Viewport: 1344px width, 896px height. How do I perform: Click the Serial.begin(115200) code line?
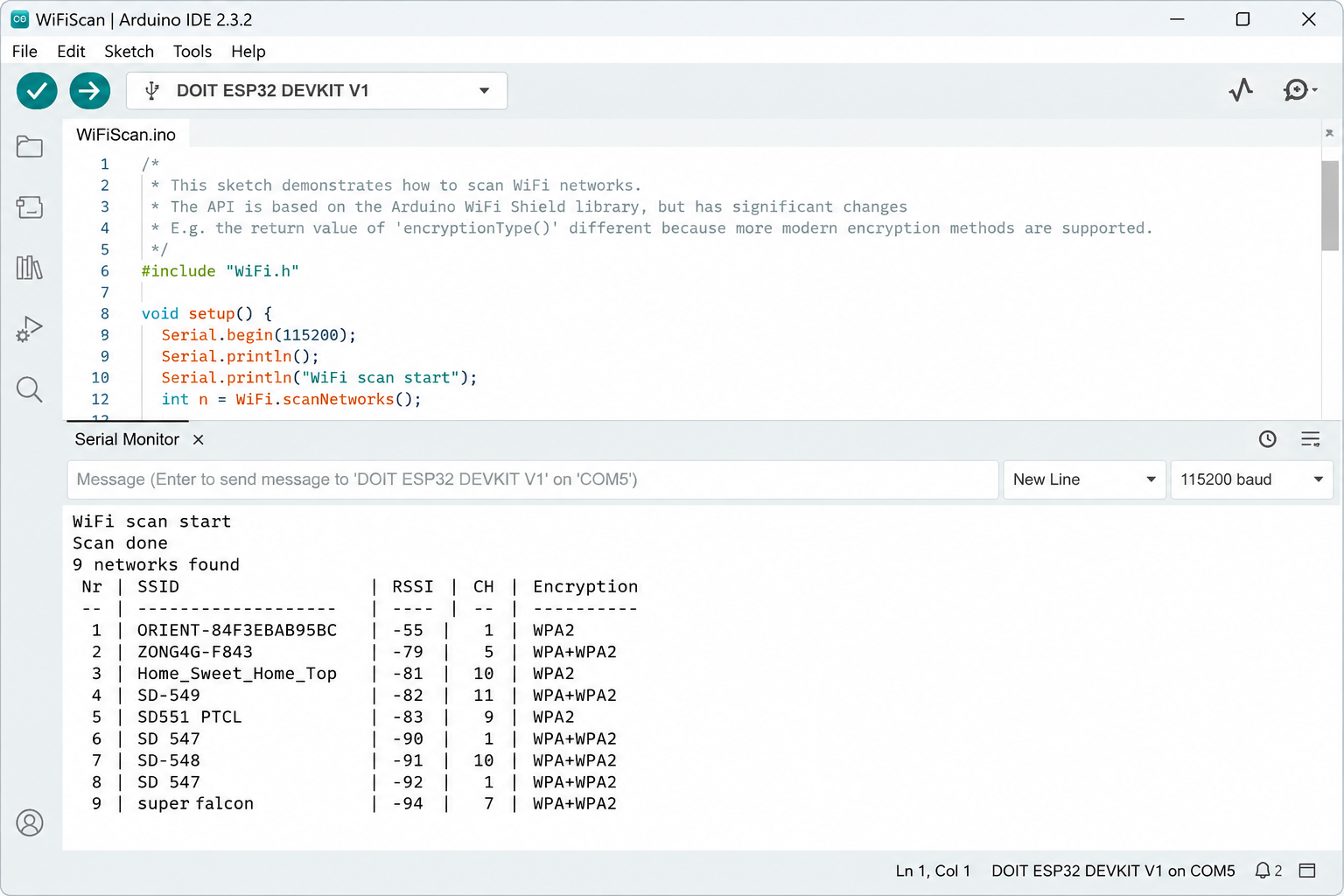point(258,335)
